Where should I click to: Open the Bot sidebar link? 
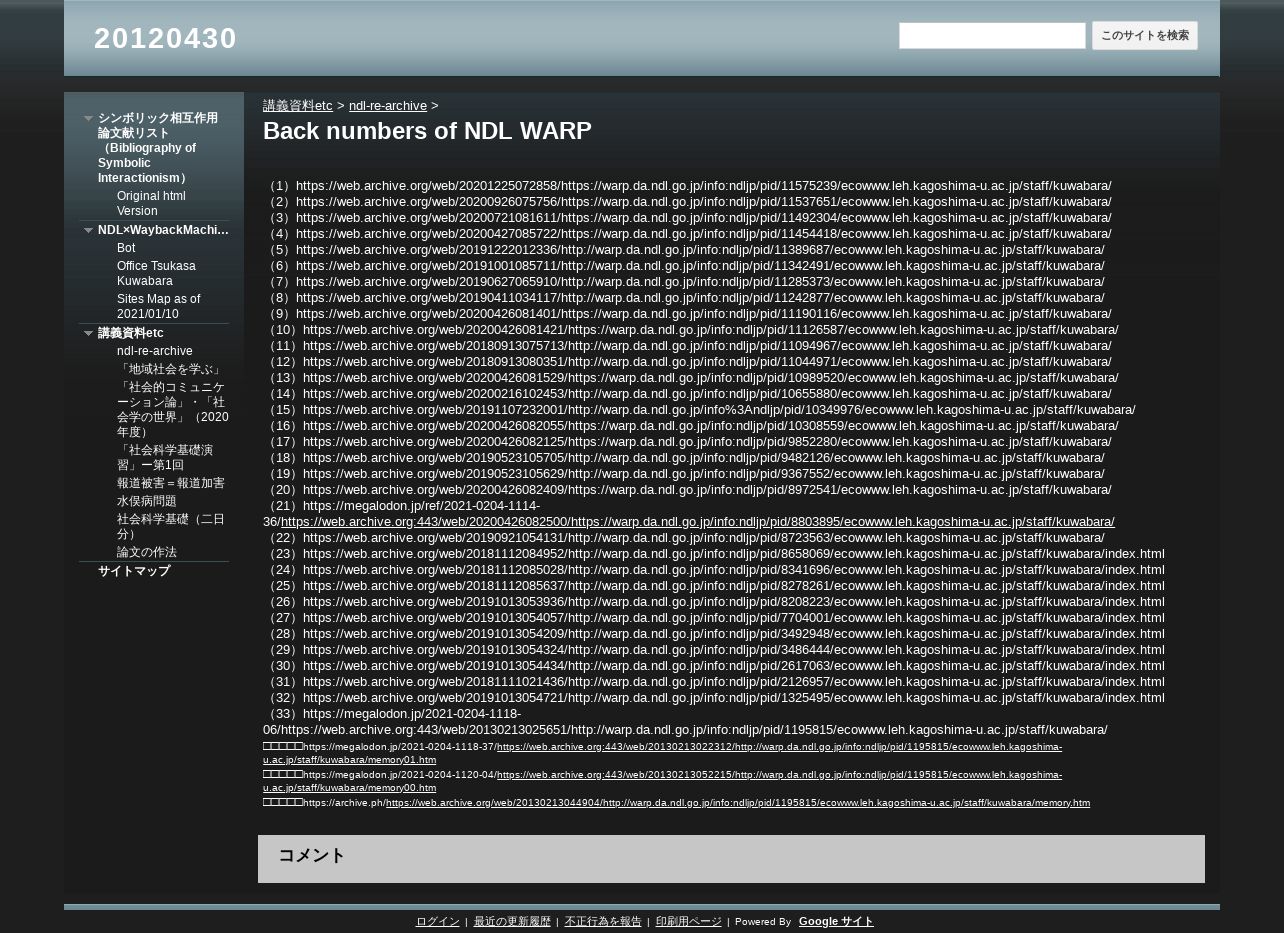pos(126,248)
